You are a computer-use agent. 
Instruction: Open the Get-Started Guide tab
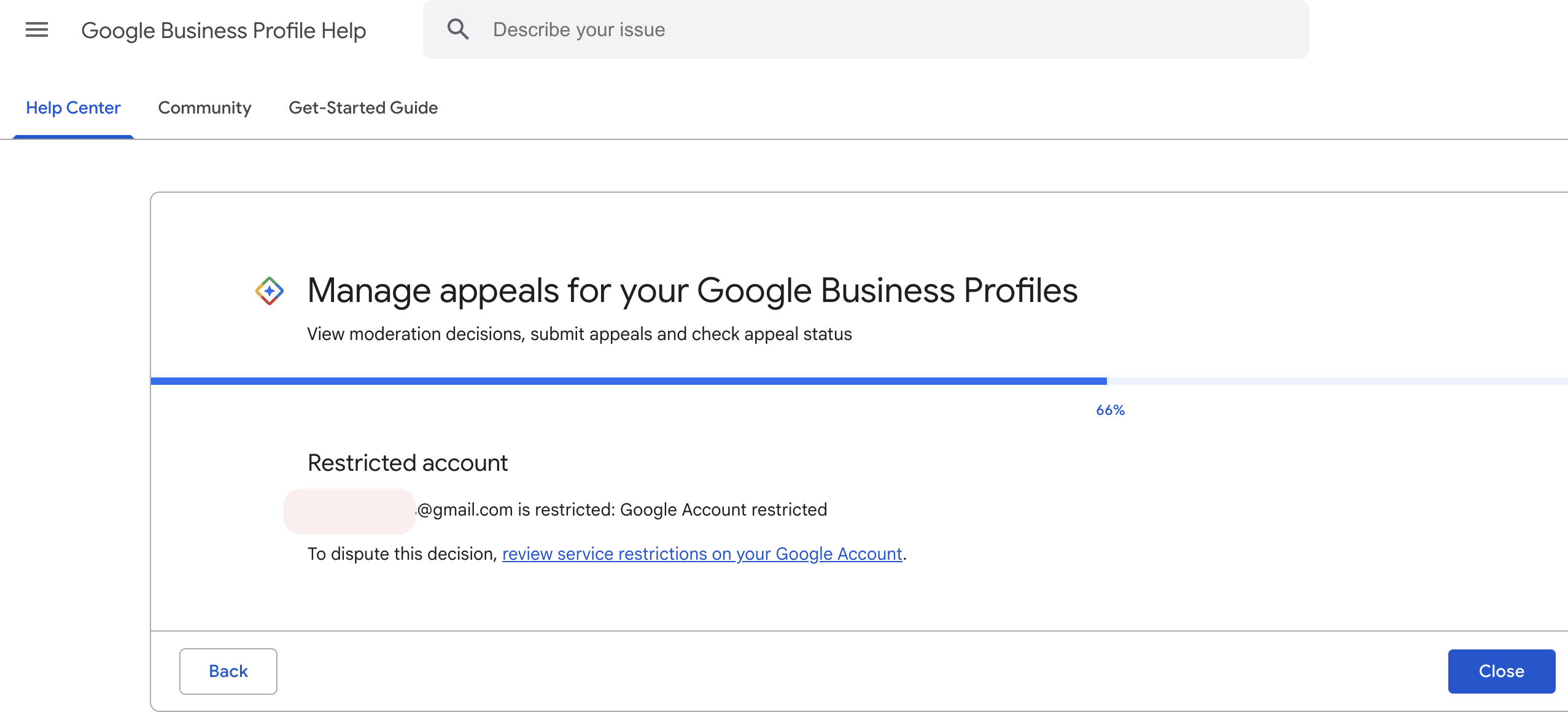coord(363,108)
